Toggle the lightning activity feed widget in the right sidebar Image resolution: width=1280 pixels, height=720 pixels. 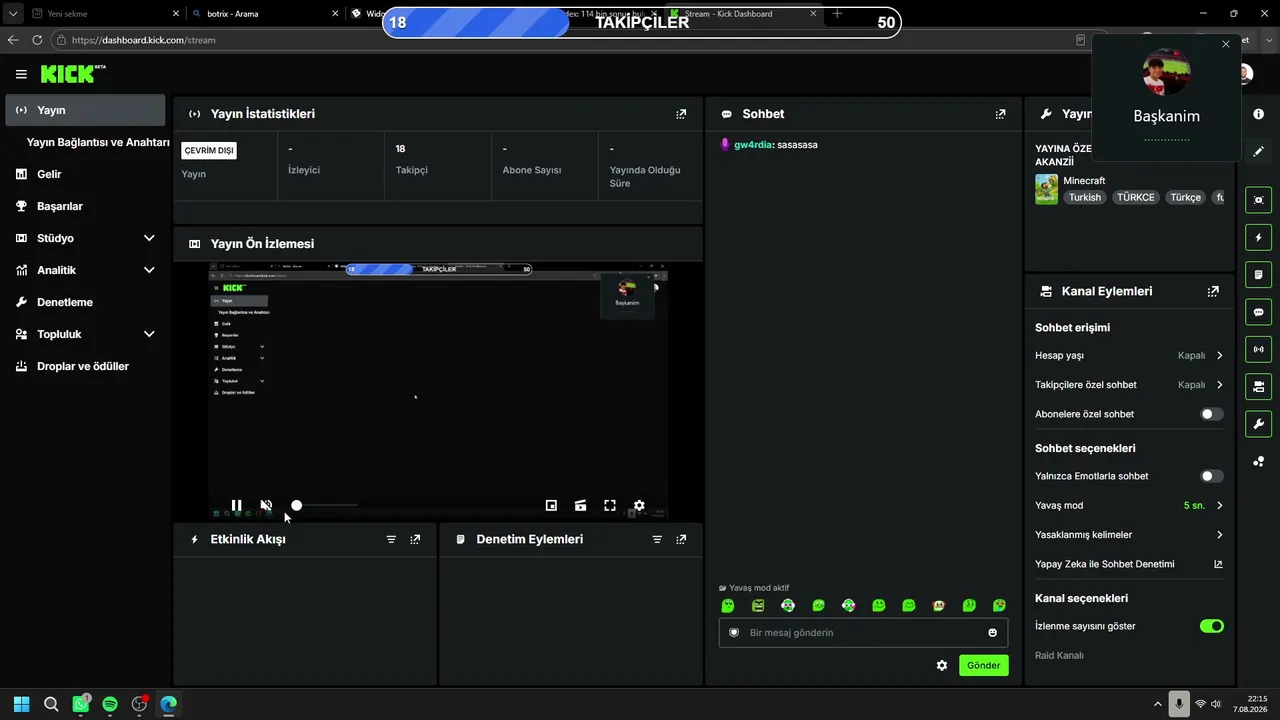[x=1259, y=238]
